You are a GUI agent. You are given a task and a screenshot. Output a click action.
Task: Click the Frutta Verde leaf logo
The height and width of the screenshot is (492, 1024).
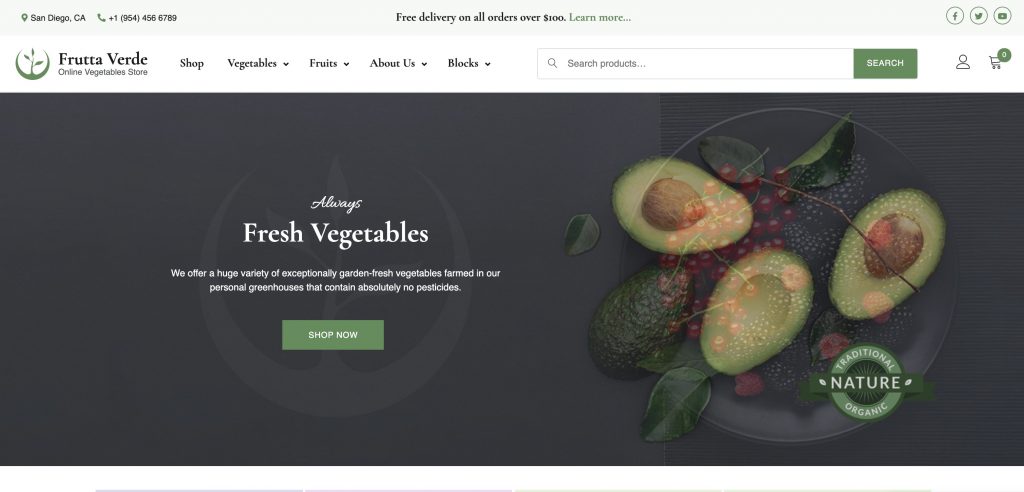click(x=33, y=63)
